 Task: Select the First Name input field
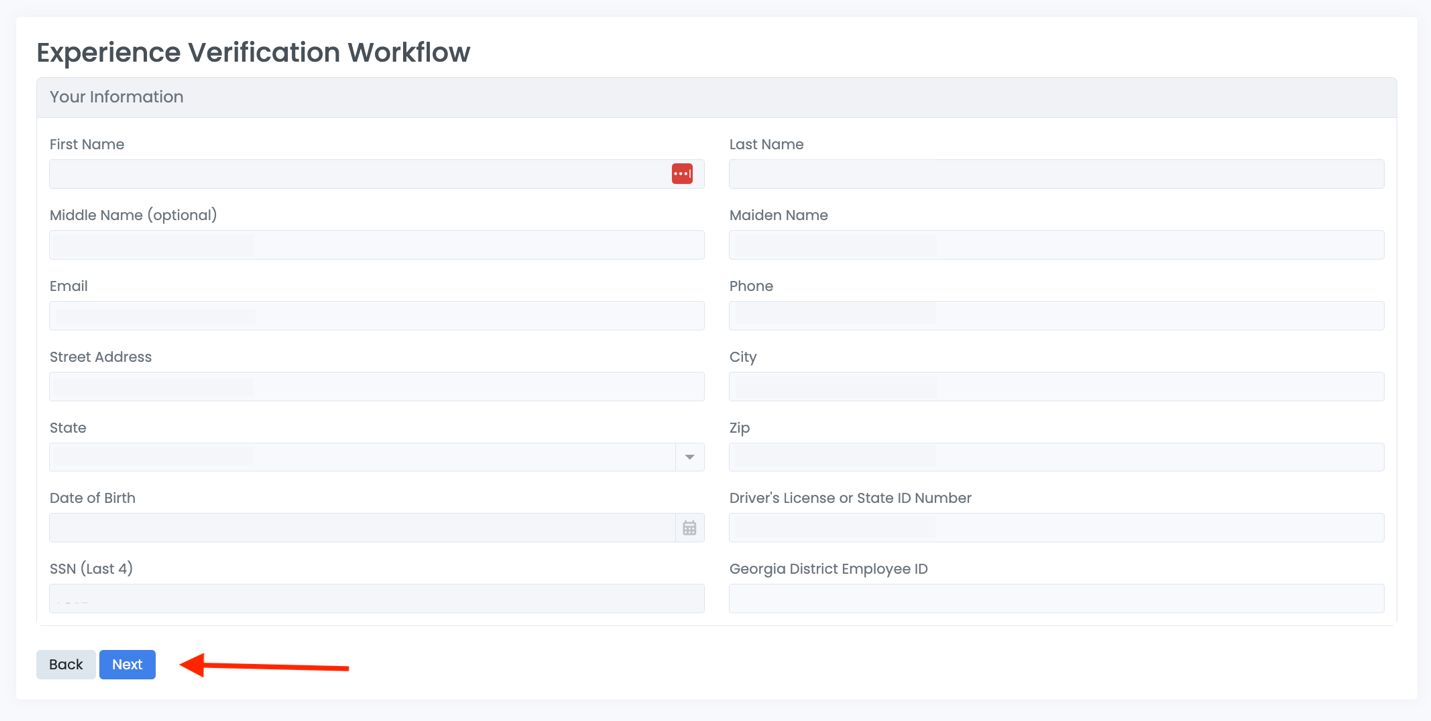tap(350, 173)
